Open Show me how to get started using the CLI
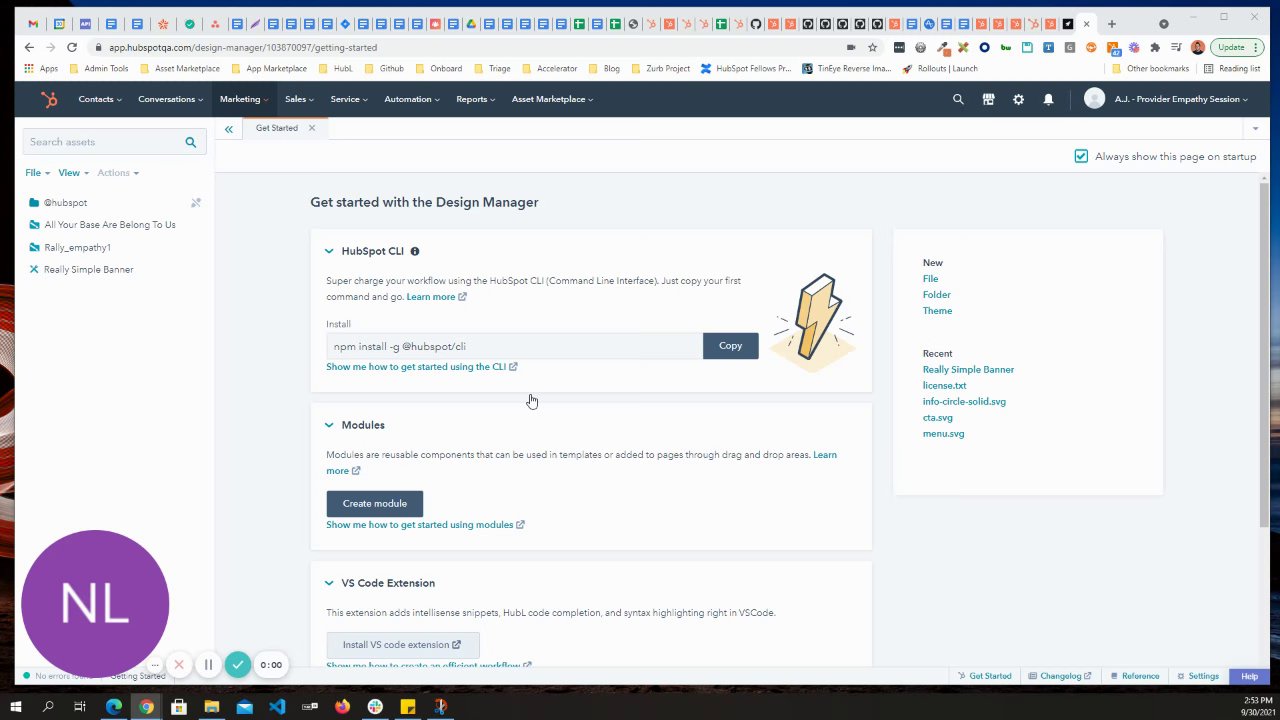The height and width of the screenshot is (720, 1280). pyautogui.click(x=422, y=367)
